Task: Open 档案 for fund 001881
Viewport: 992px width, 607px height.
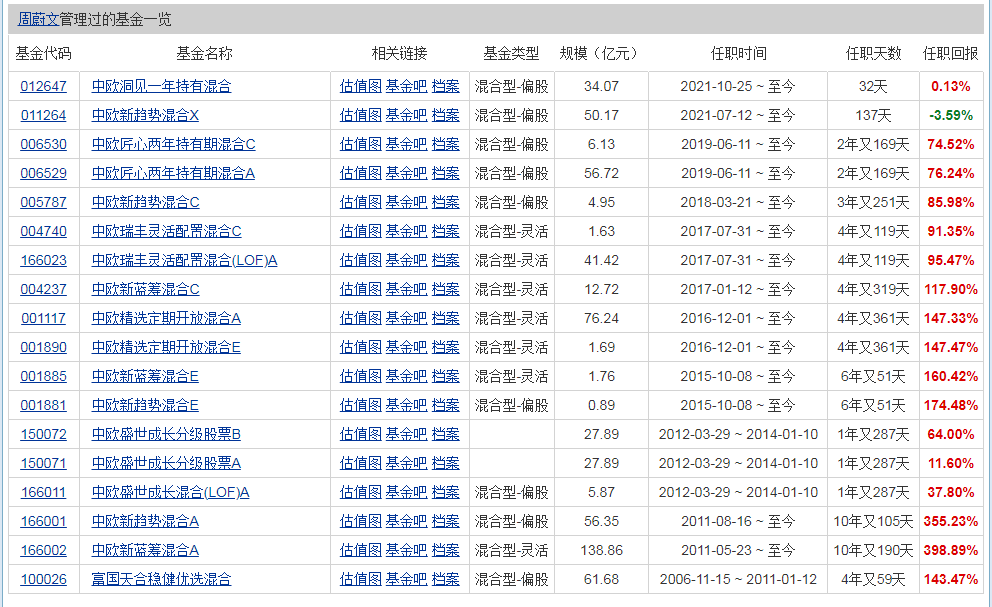Action: tap(445, 406)
